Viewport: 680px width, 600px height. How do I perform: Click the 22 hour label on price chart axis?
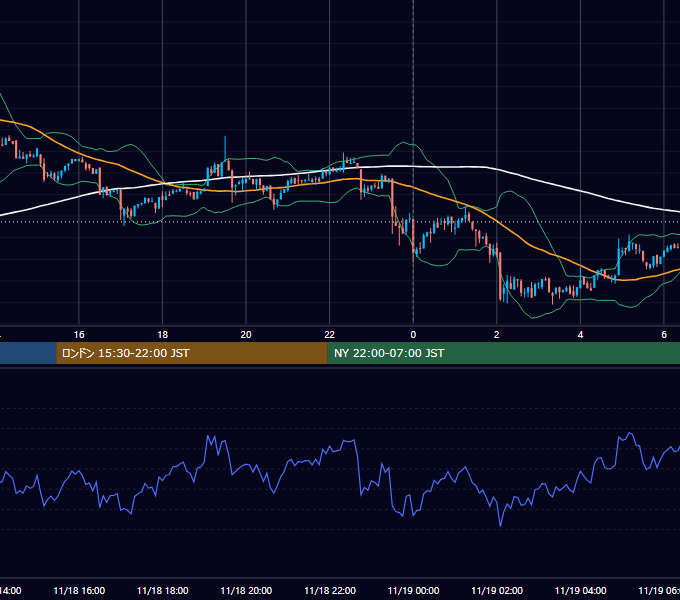click(330, 335)
